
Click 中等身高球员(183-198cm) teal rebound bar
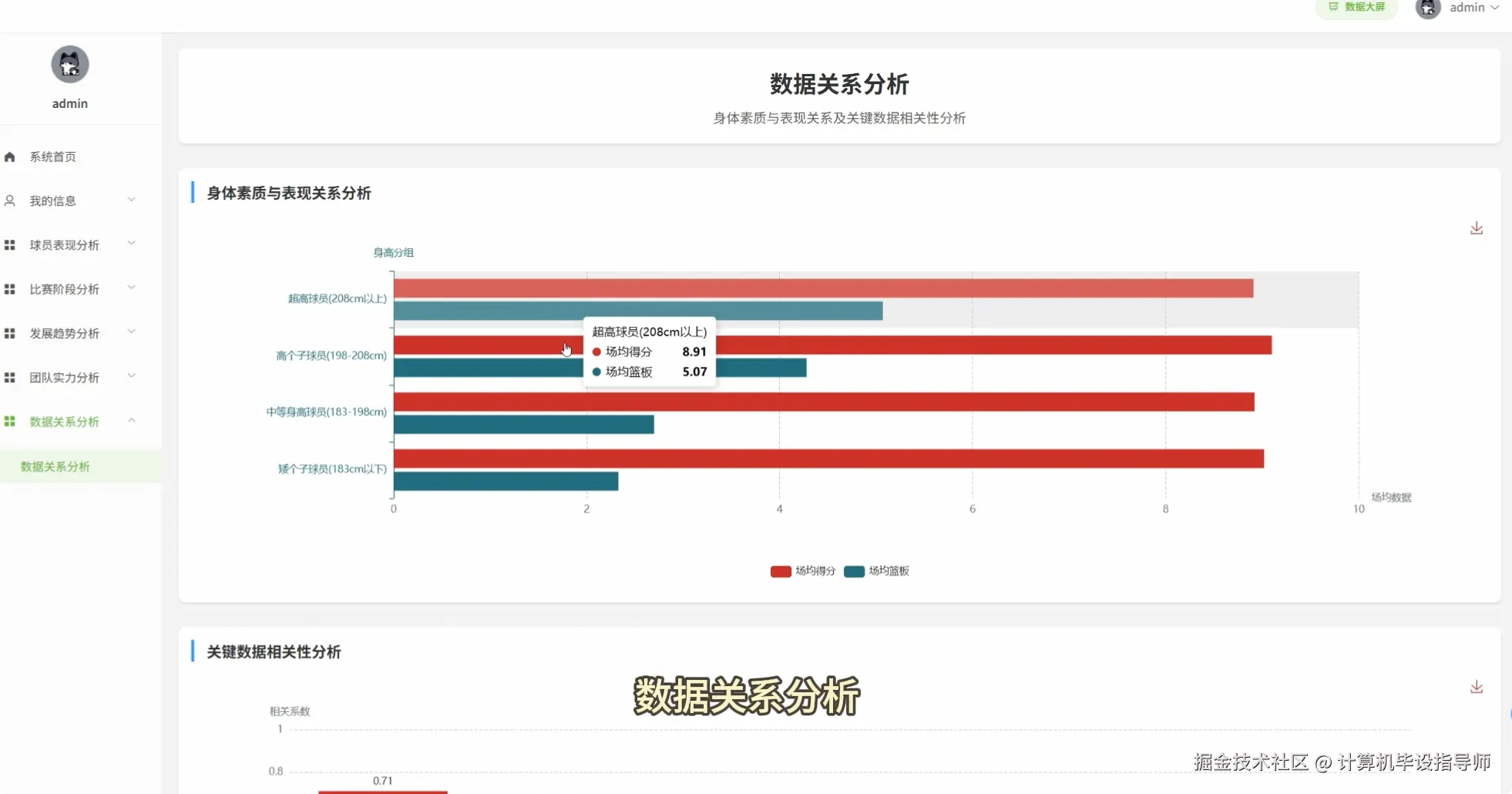(524, 424)
